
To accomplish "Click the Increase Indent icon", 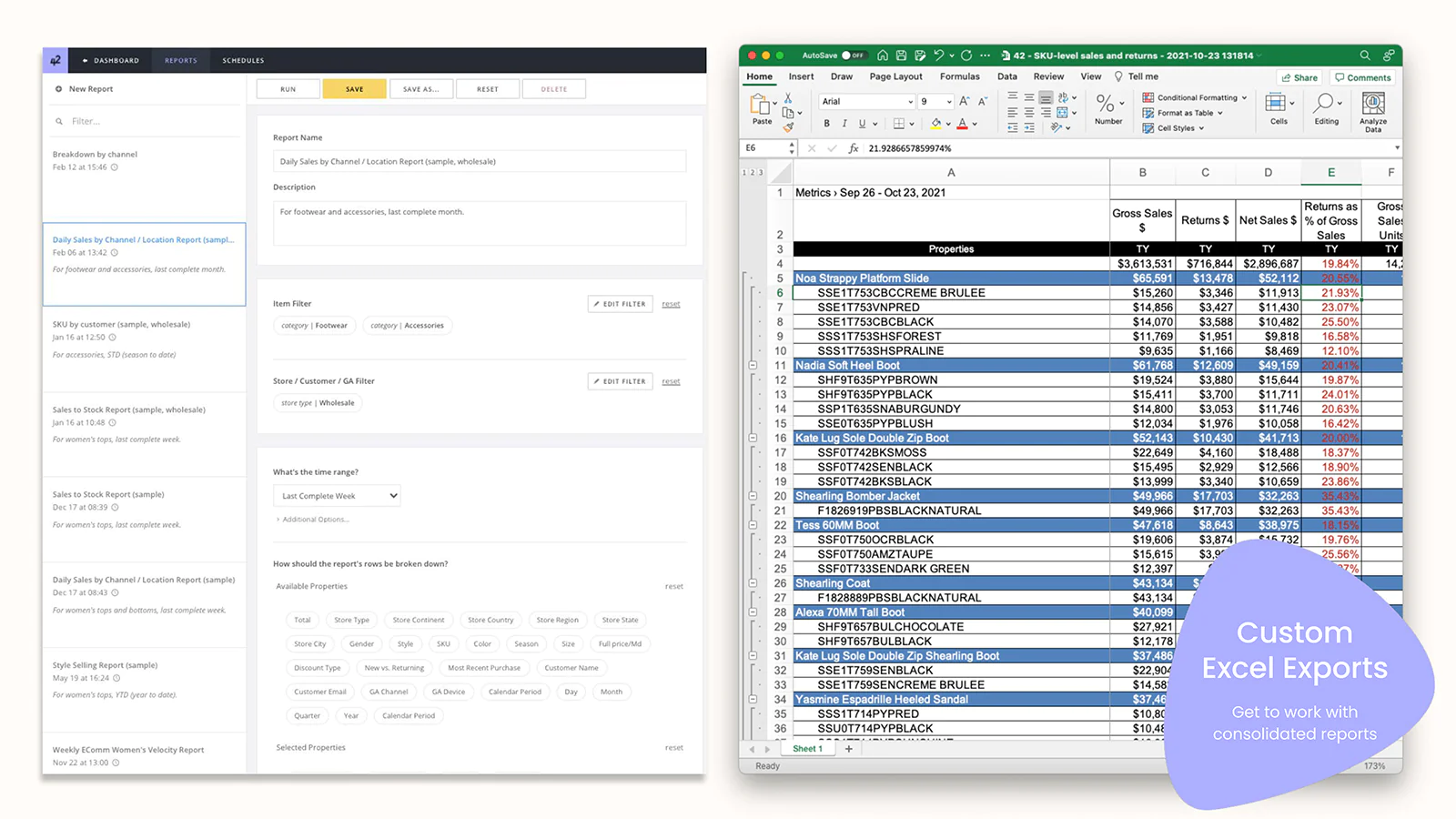I will [1029, 128].
